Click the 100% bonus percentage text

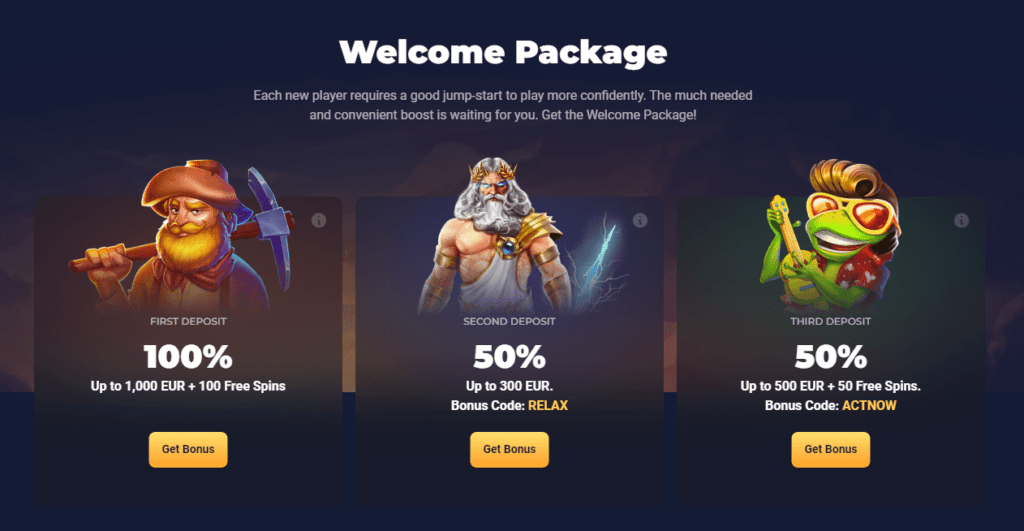tap(188, 357)
